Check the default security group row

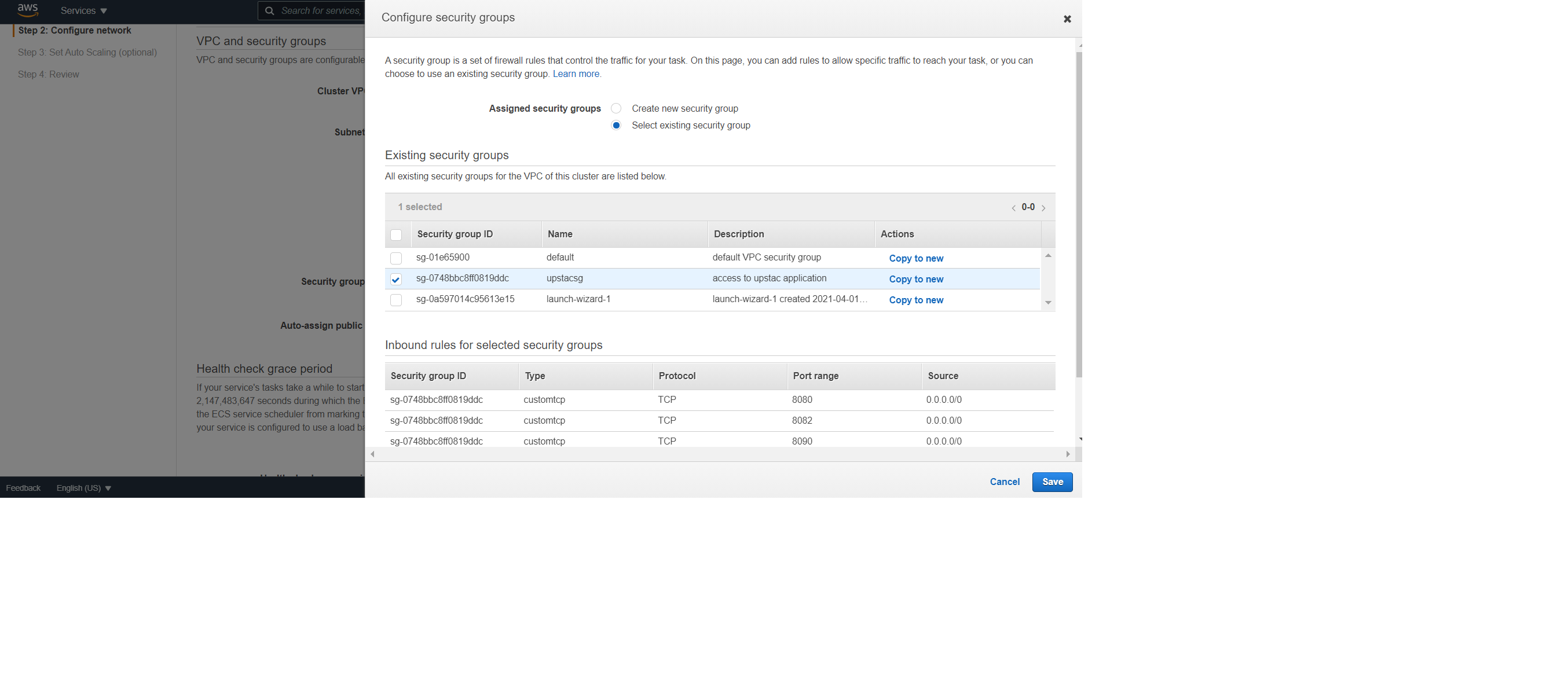point(396,258)
